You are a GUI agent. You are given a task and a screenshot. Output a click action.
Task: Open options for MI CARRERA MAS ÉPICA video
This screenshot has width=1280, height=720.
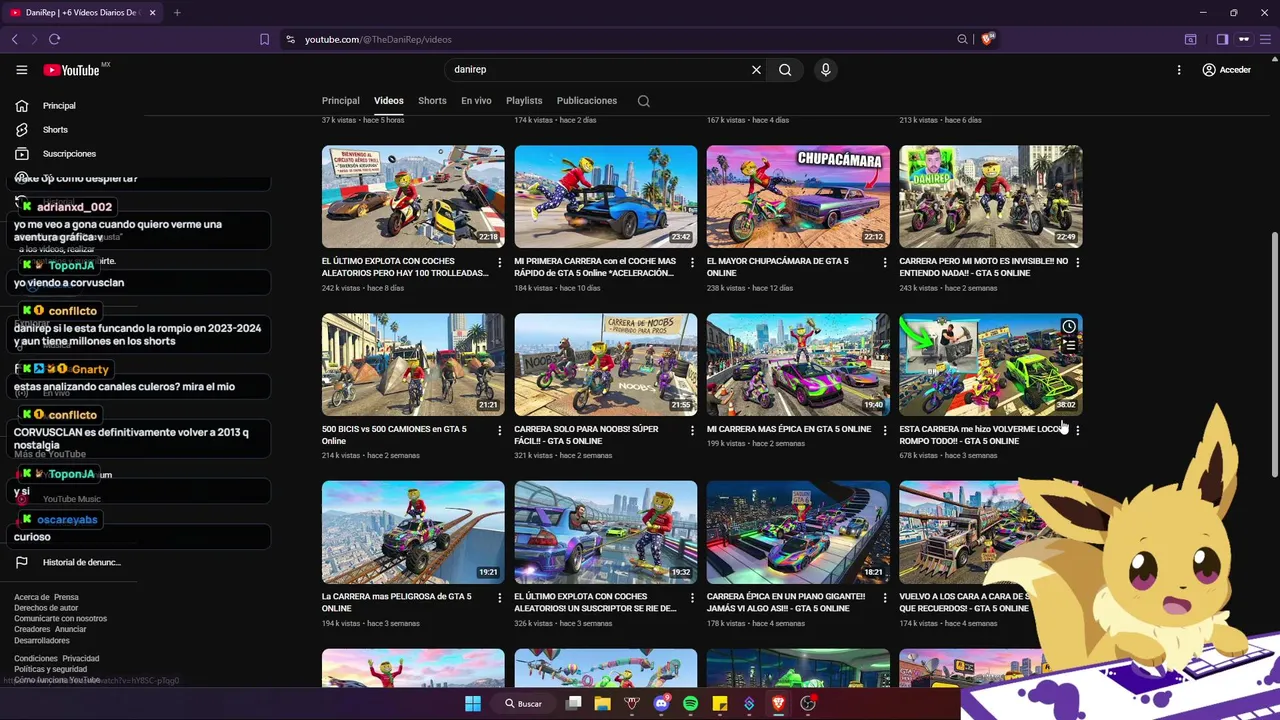[x=884, y=431]
